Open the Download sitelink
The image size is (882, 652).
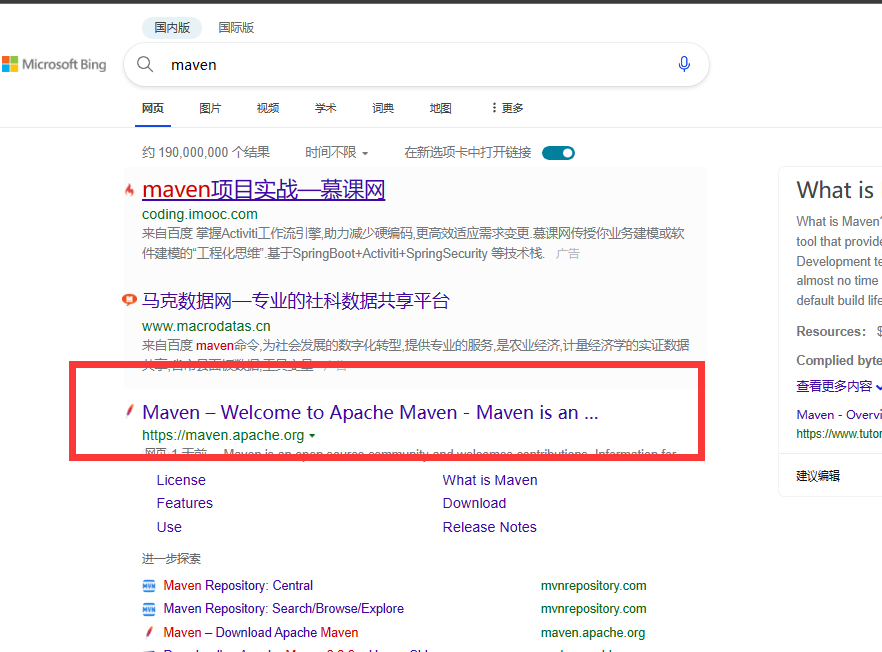[x=474, y=503]
